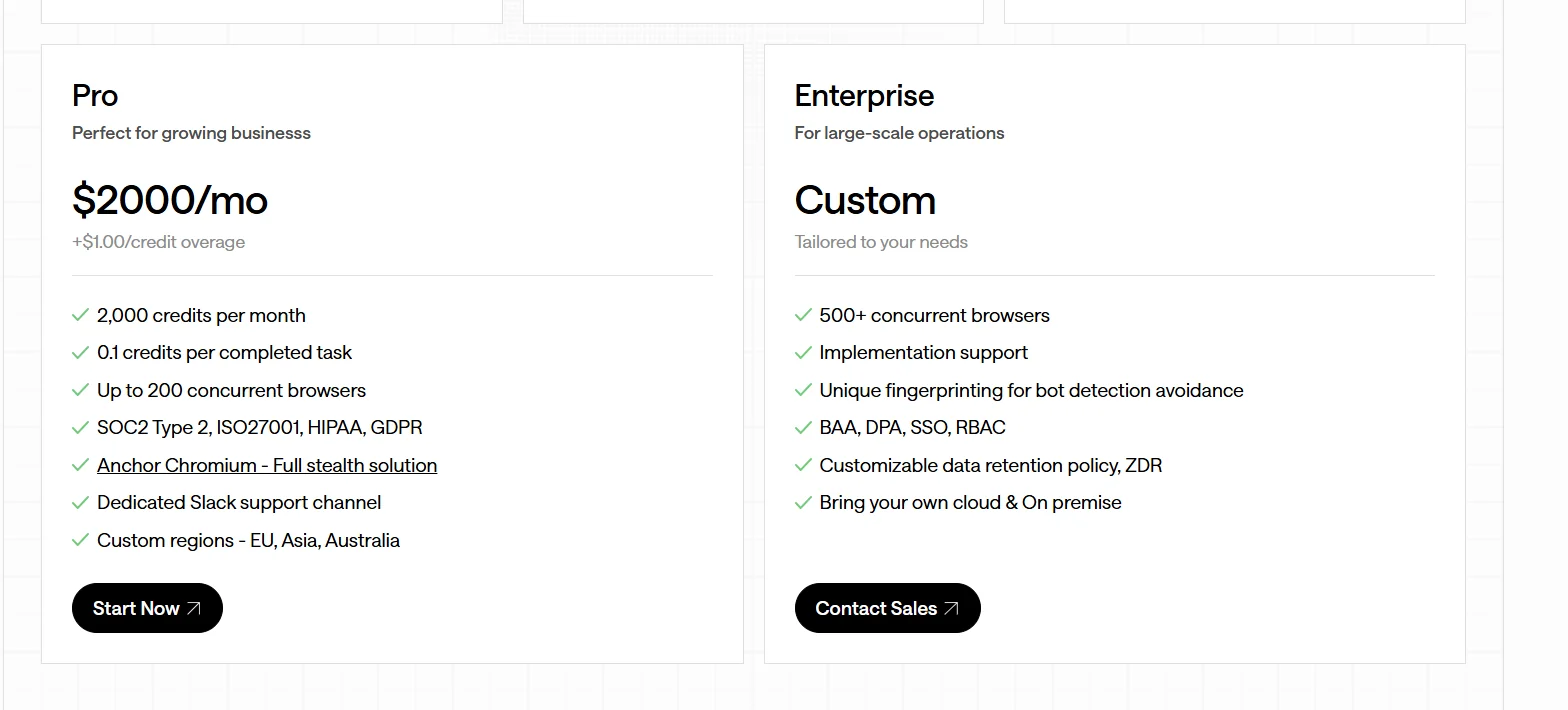The image size is (1568, 710).
Task: Click the Enterprise plan heading
Action: click(x=864, y=95)
